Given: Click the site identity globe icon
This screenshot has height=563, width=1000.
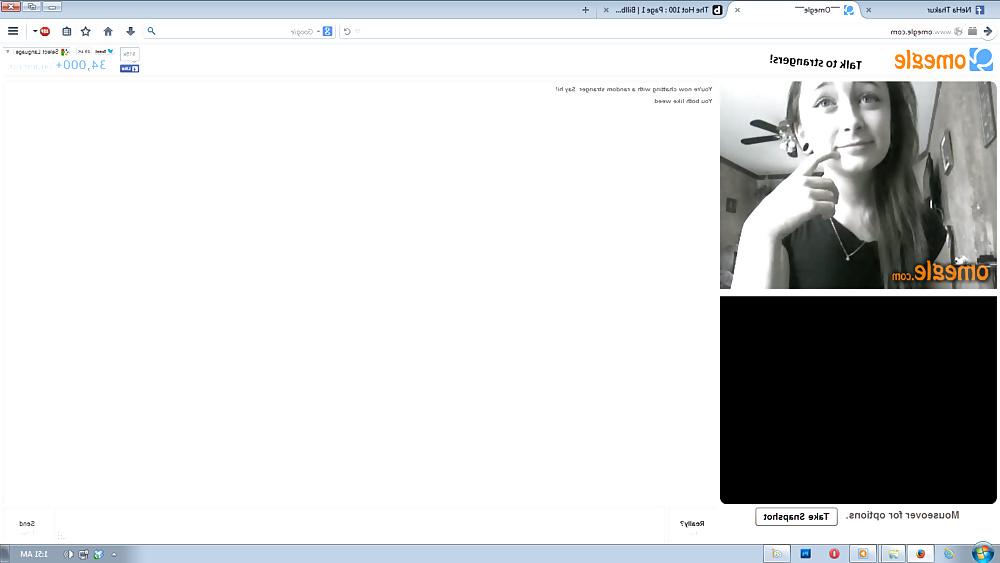Looking at the screenshot, I should click(957, 31).
